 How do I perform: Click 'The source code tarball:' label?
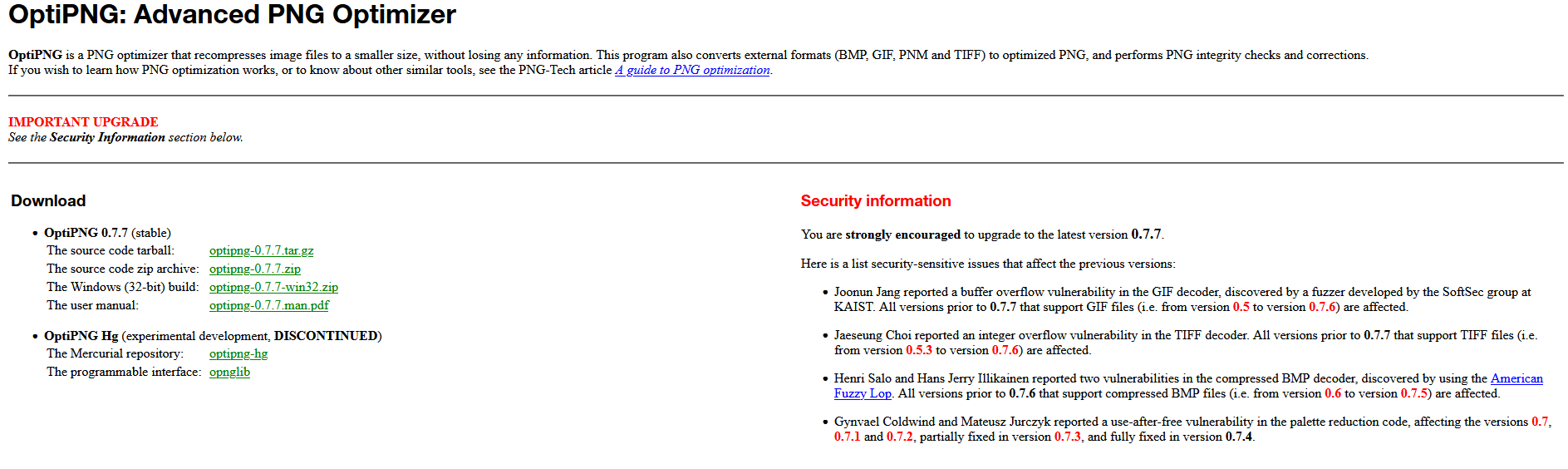pos(111,250)
